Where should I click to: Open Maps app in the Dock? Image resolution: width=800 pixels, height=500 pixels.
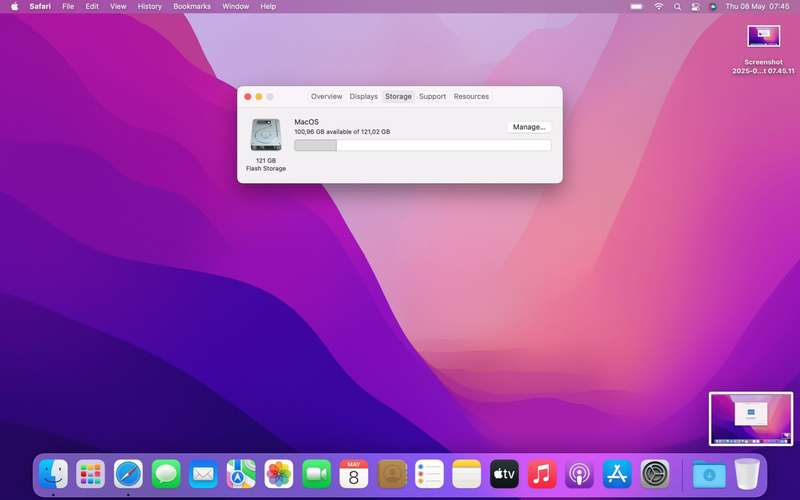241,474
